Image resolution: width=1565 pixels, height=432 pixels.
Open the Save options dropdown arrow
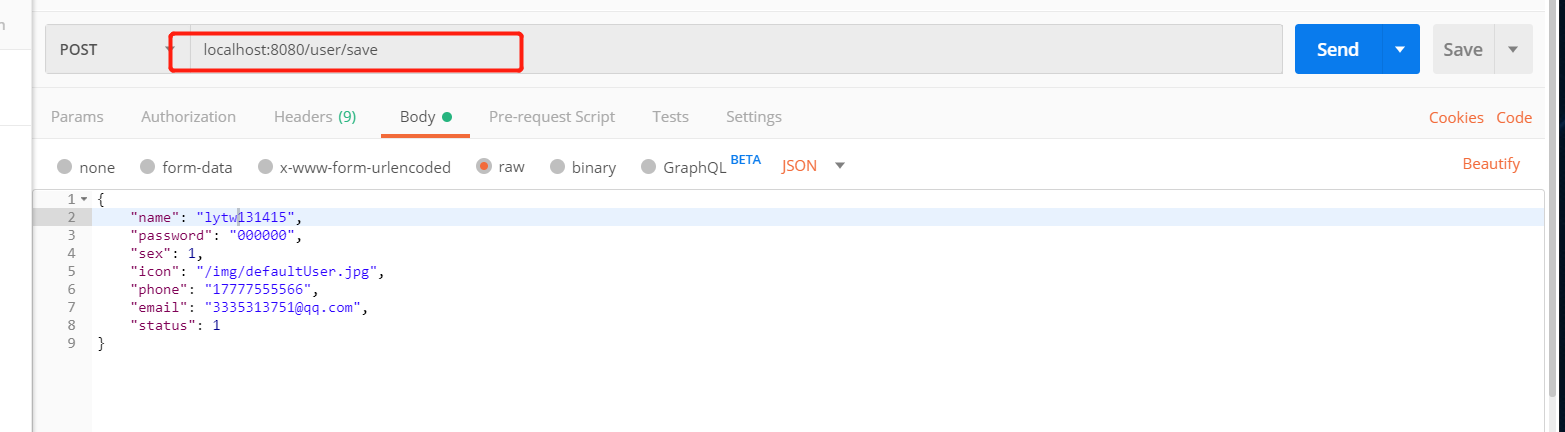coord(1513,50)
